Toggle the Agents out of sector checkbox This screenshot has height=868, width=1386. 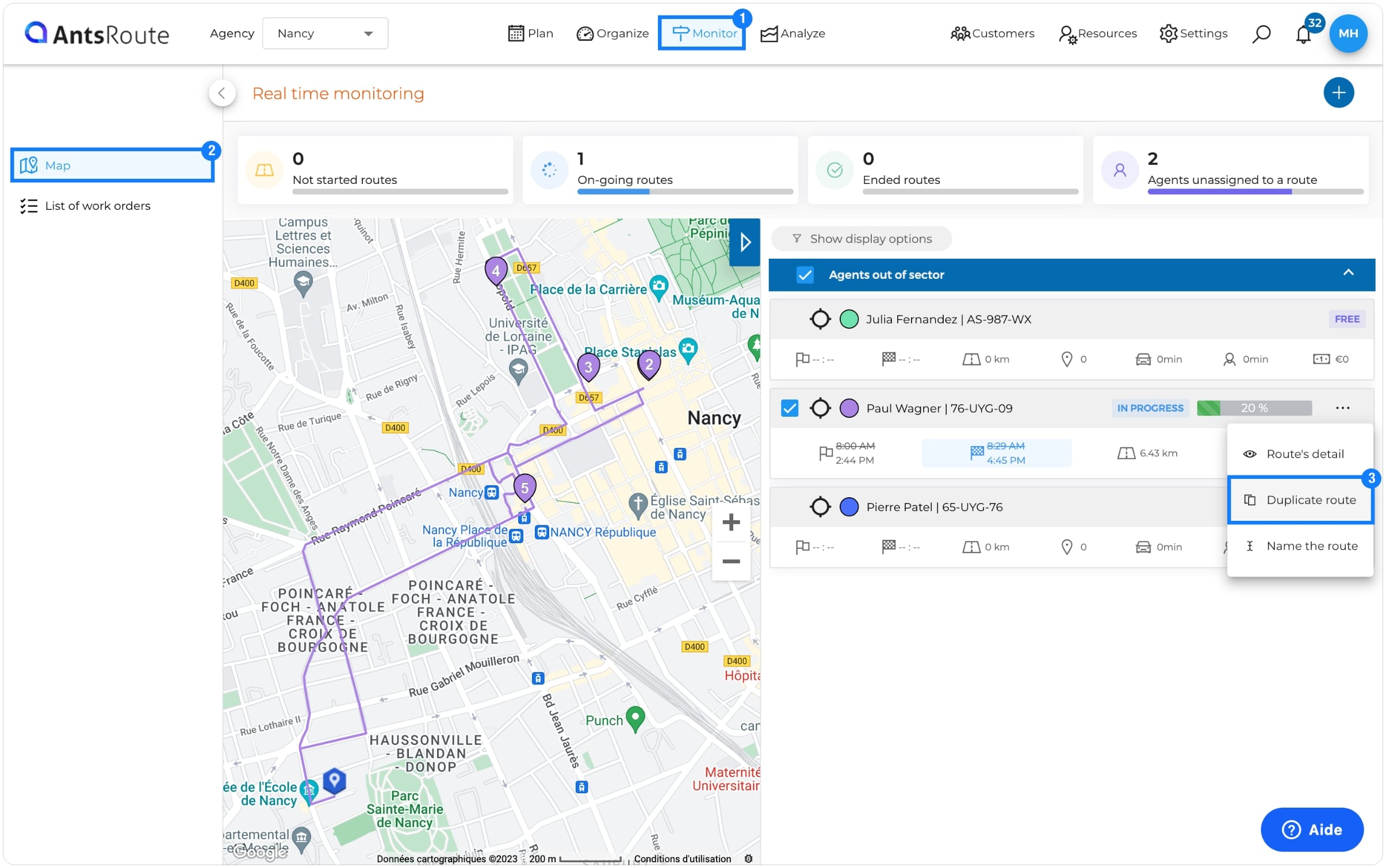[805, 275]
